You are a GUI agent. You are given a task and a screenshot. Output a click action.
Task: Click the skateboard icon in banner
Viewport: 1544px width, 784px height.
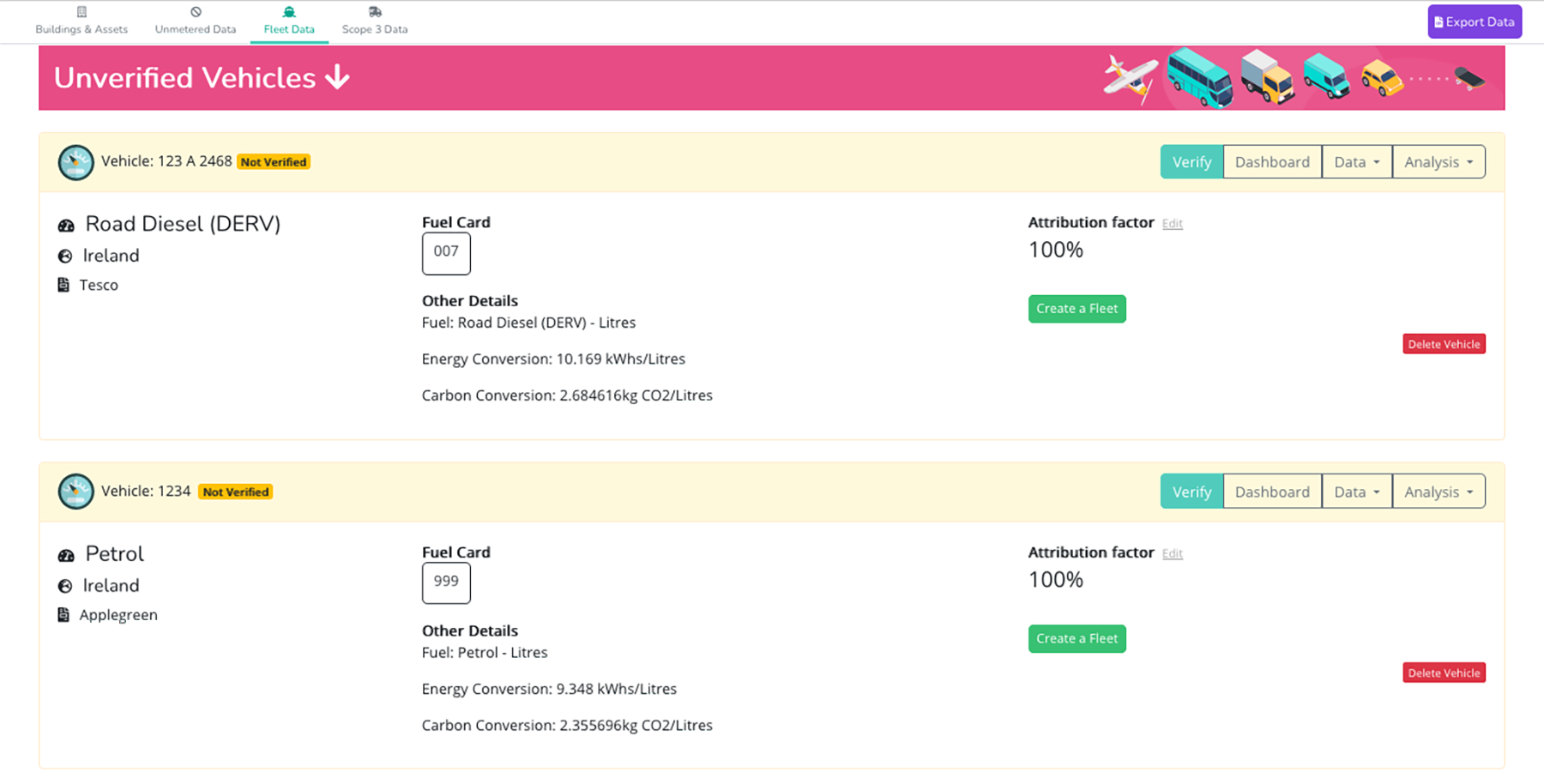pyautogui.click(x=1470, y=79)
